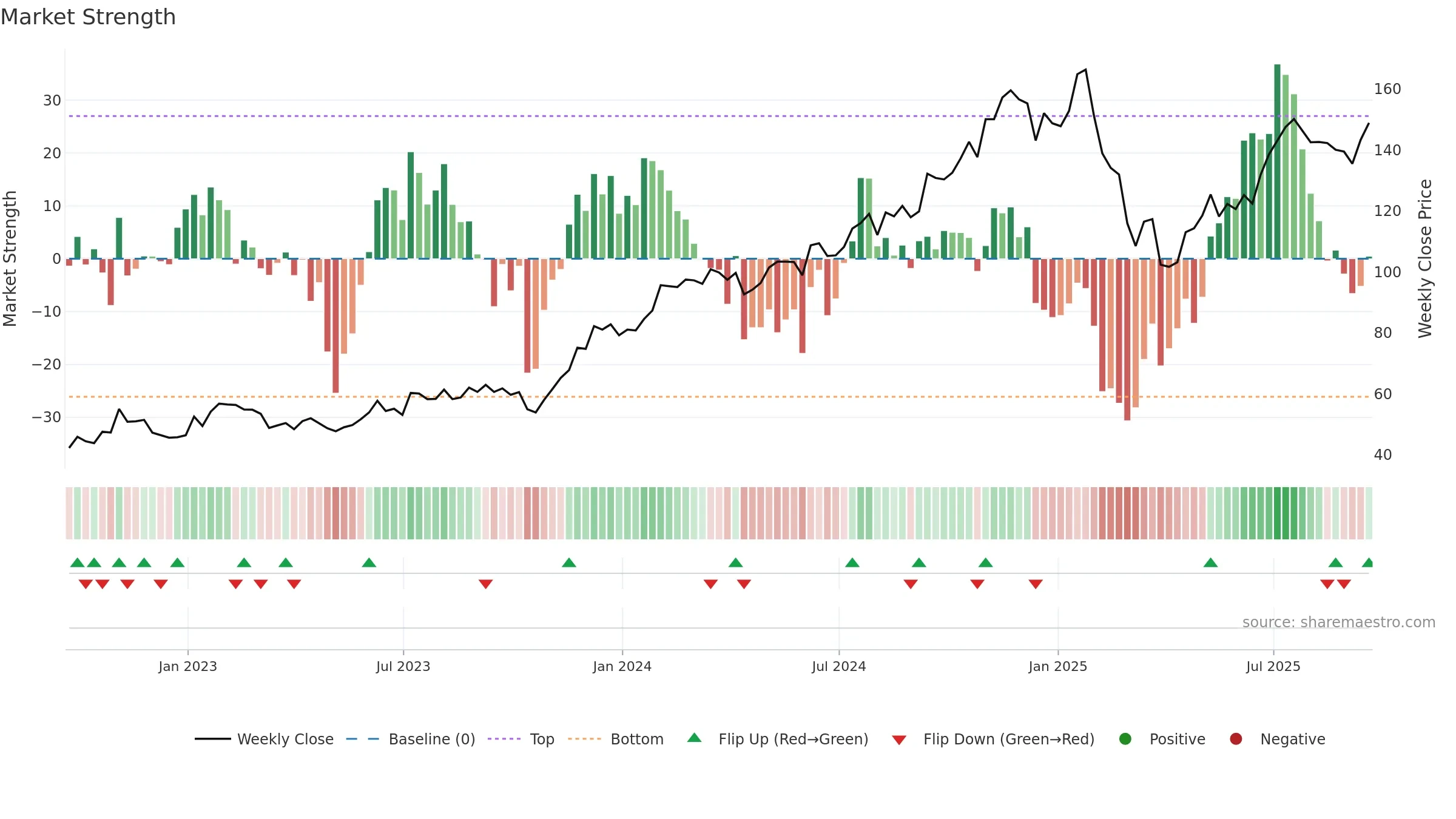Click the right axis price label 120
The image size is (1456, 819).
(x=1387, y=211)
